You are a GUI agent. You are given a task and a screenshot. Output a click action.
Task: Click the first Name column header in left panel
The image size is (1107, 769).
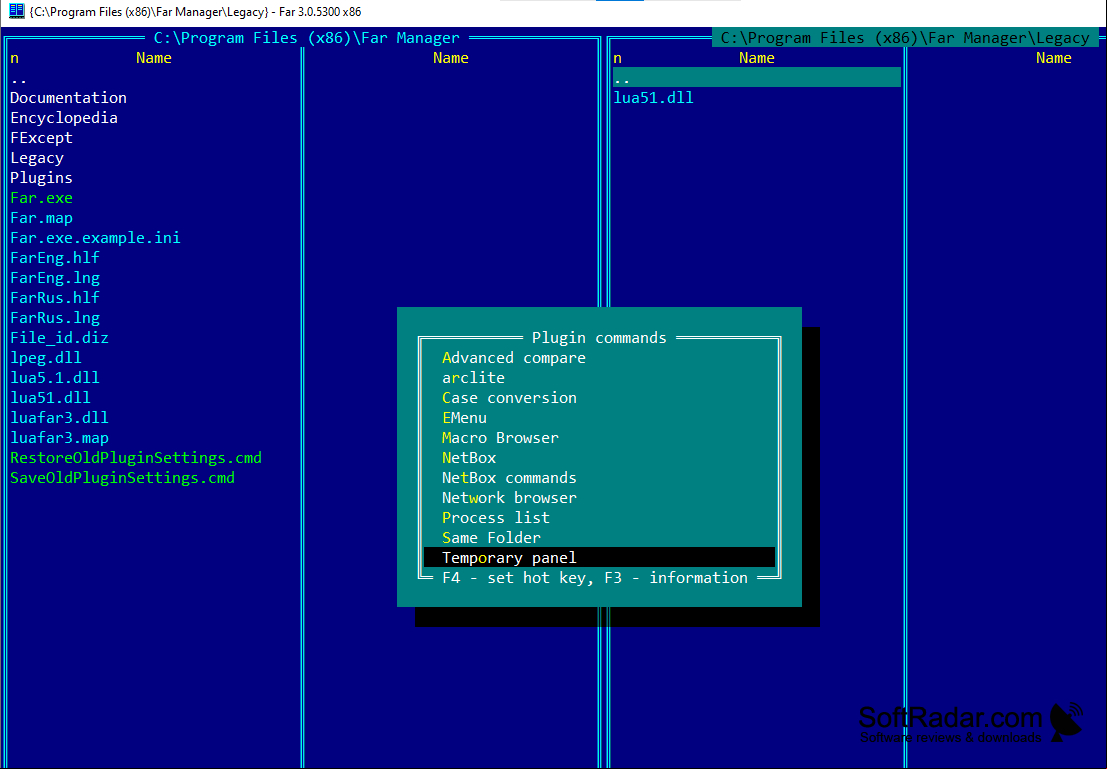click(x=154, y=58)
